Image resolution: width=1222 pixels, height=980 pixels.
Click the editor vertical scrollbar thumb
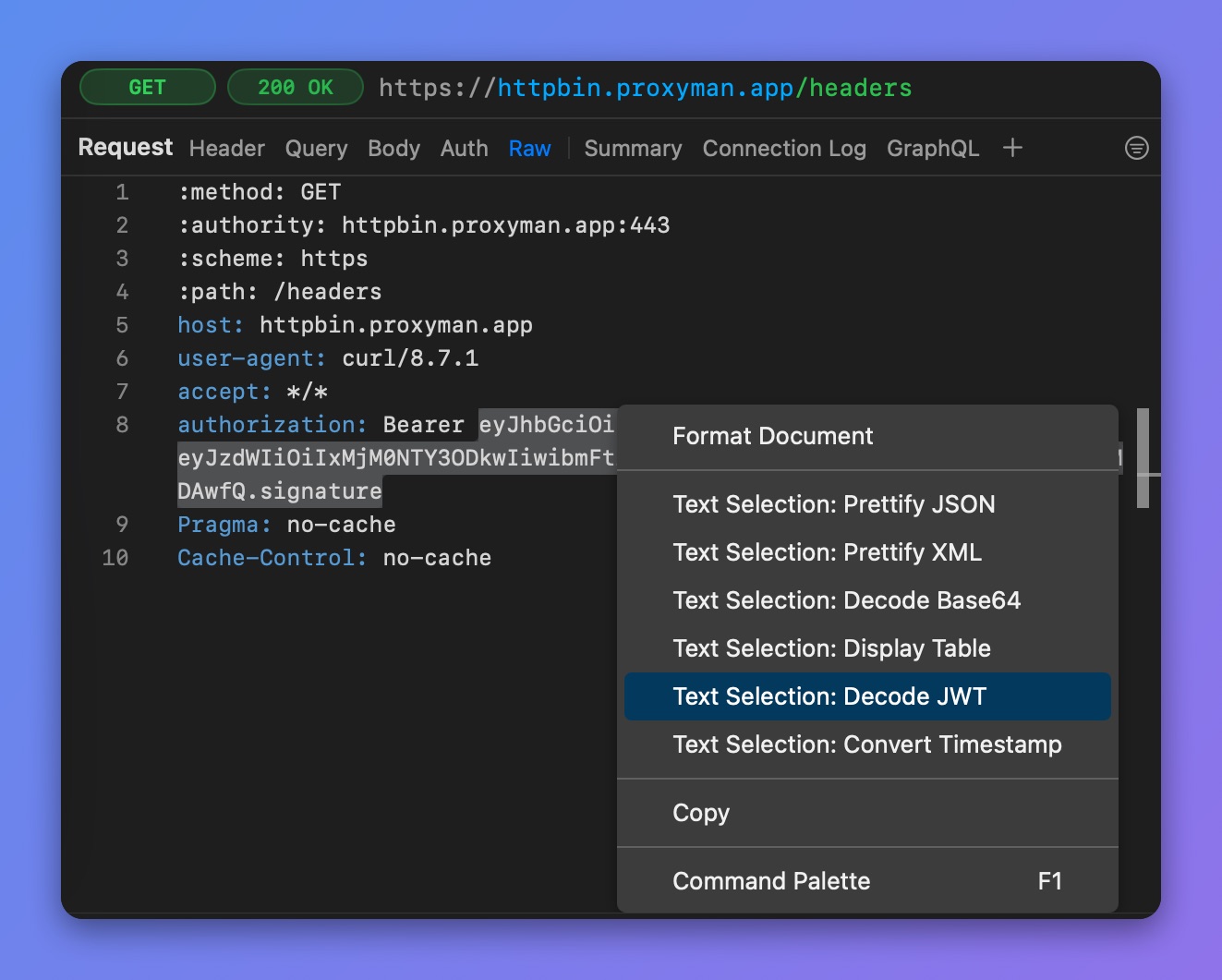point(1143,458)
